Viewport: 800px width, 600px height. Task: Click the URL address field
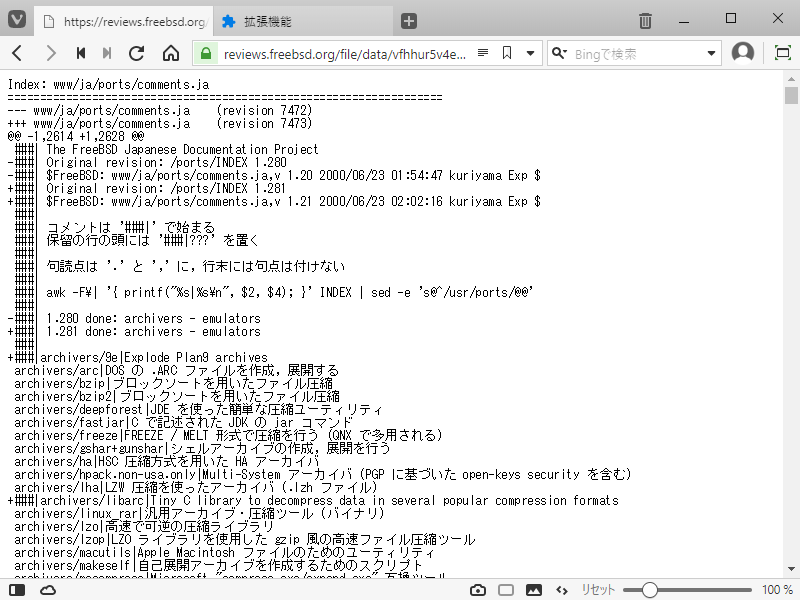point(344,54)
